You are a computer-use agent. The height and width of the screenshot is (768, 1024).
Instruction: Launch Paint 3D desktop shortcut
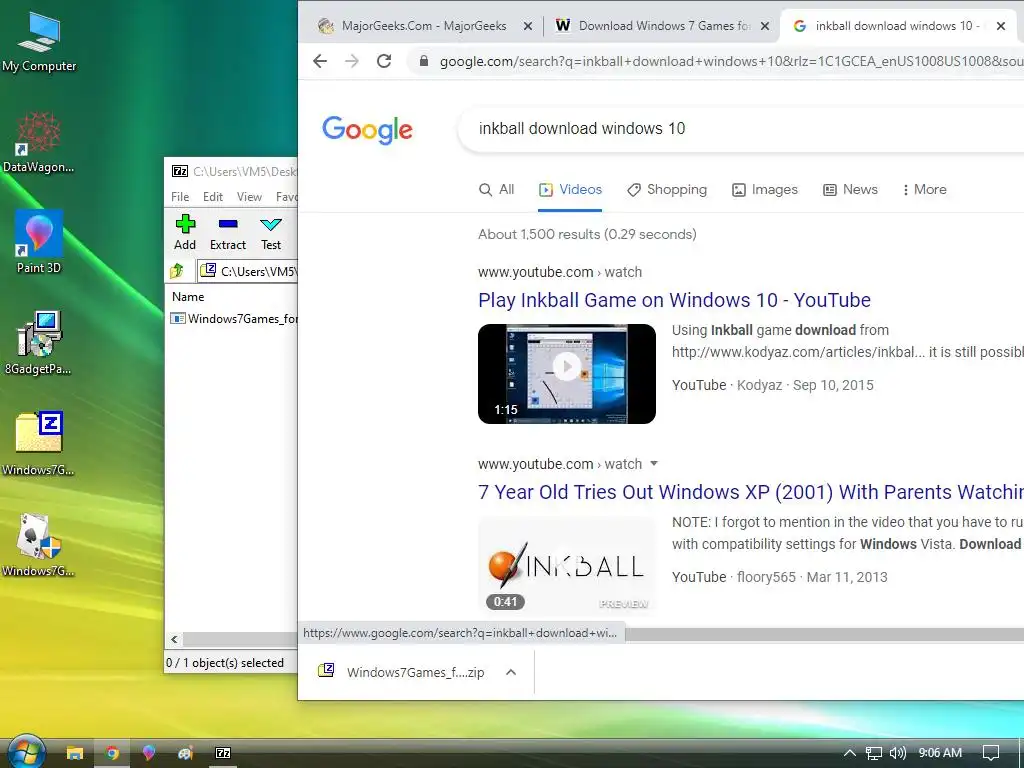click(39, 242)
